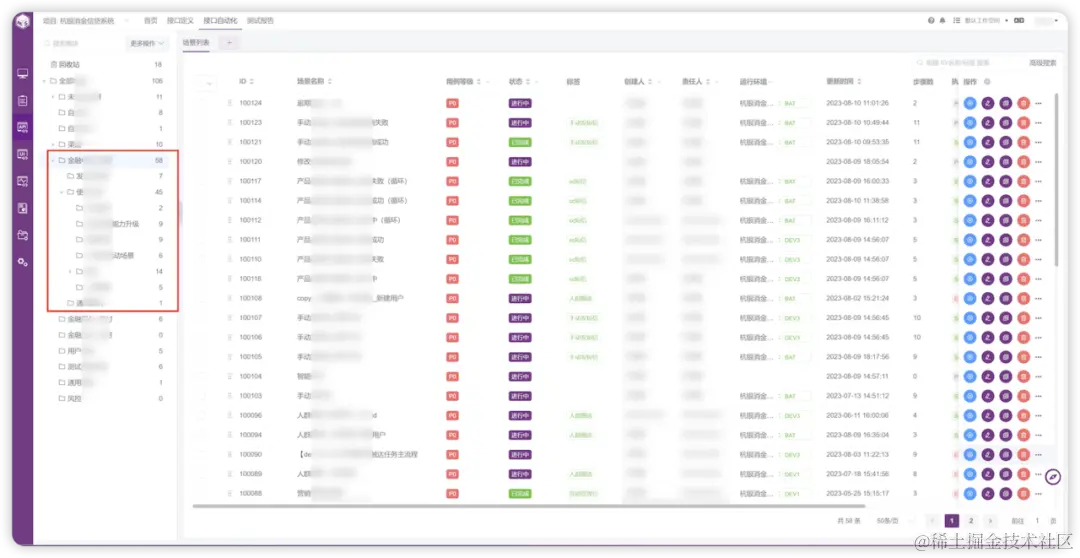Click ID cell 100105
The width and height of the screenshot is (1080, 558).
(x=251, y=357)
